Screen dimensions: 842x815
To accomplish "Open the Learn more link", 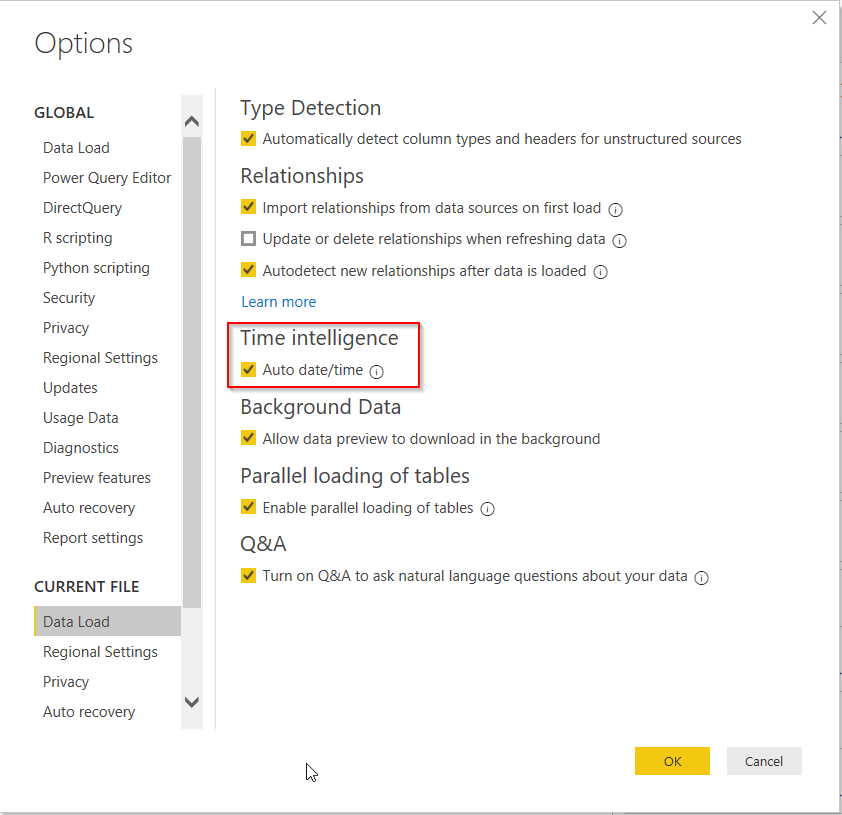I will coord(278,301).
